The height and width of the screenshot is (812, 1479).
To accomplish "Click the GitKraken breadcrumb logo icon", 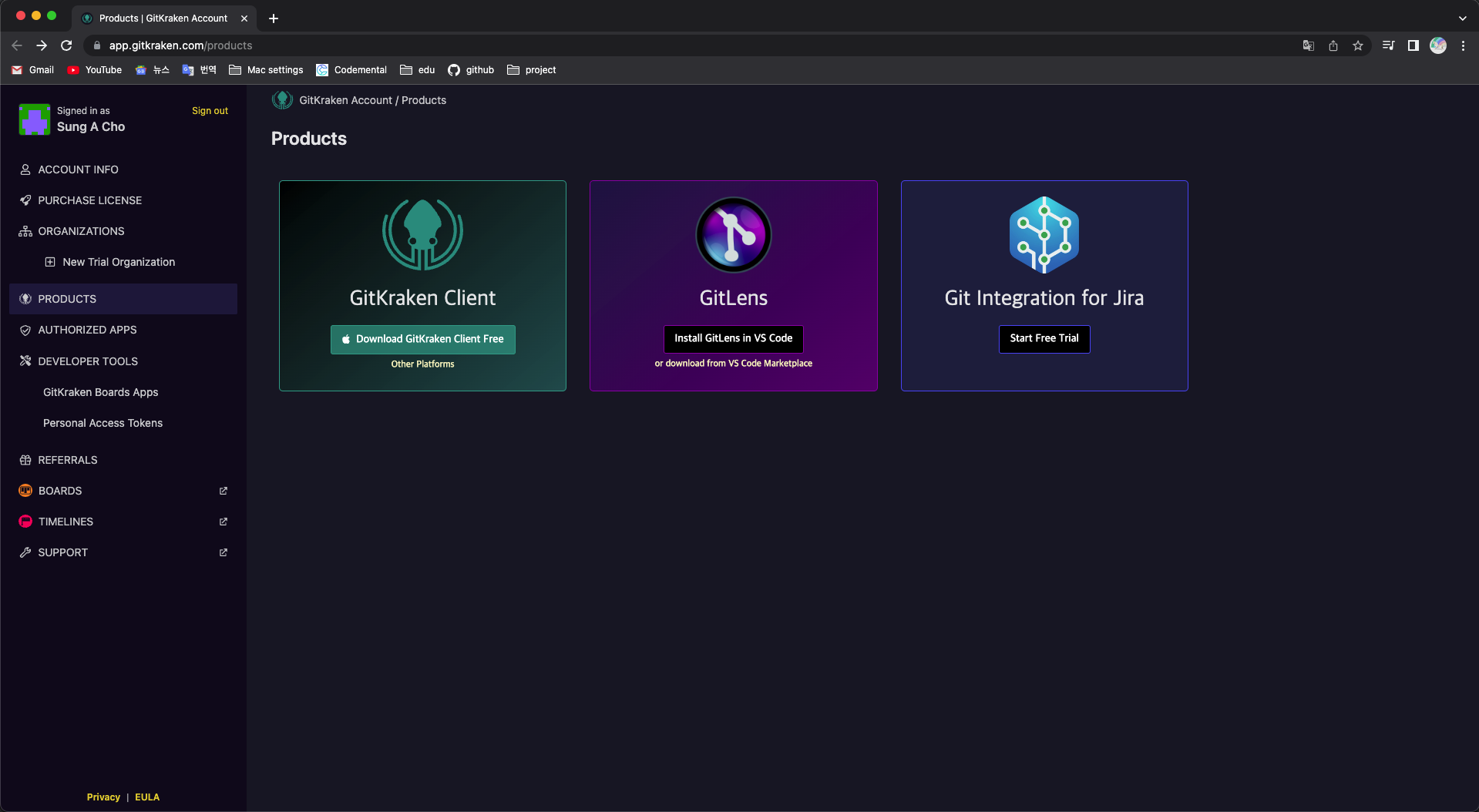I will tap(282, 100).
